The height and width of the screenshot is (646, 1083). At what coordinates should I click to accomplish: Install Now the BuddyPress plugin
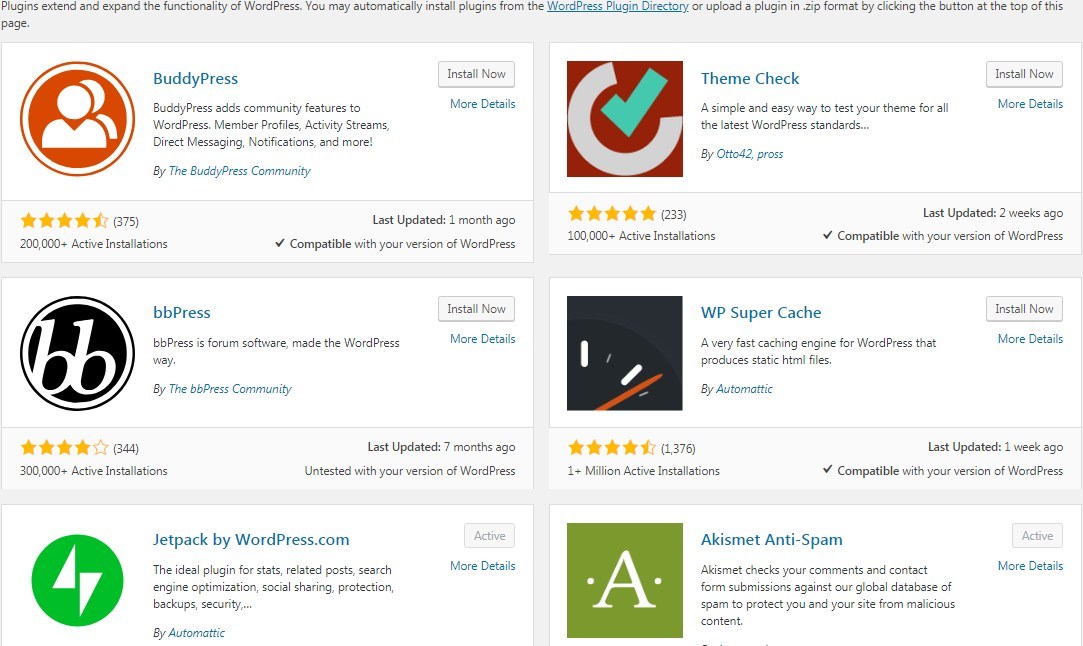(x=476, y=73)
